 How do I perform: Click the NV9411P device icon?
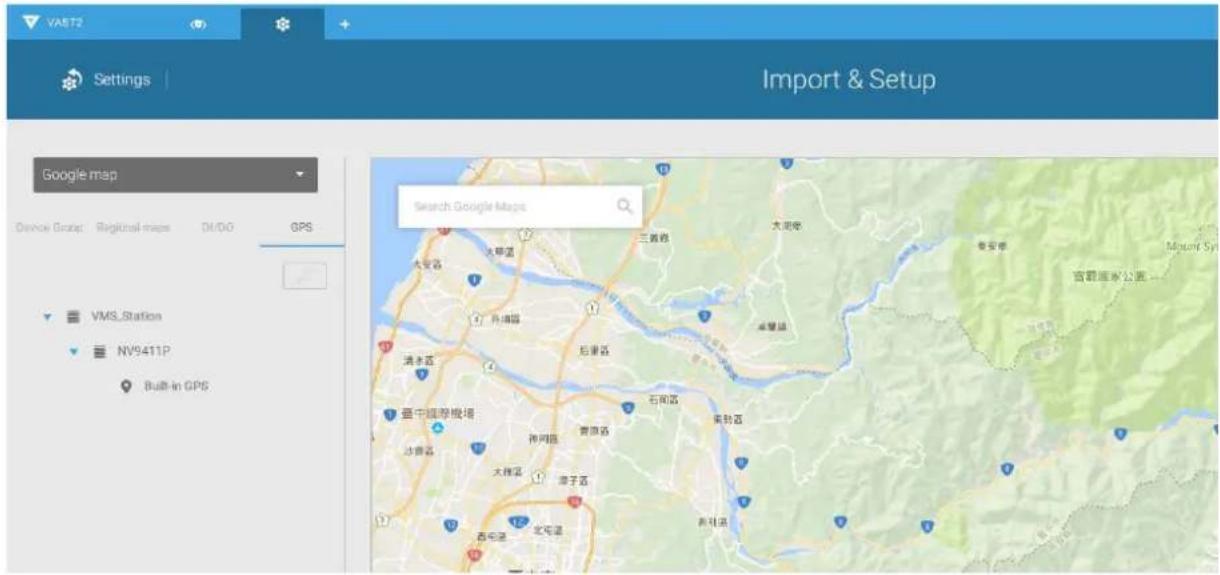99,352
